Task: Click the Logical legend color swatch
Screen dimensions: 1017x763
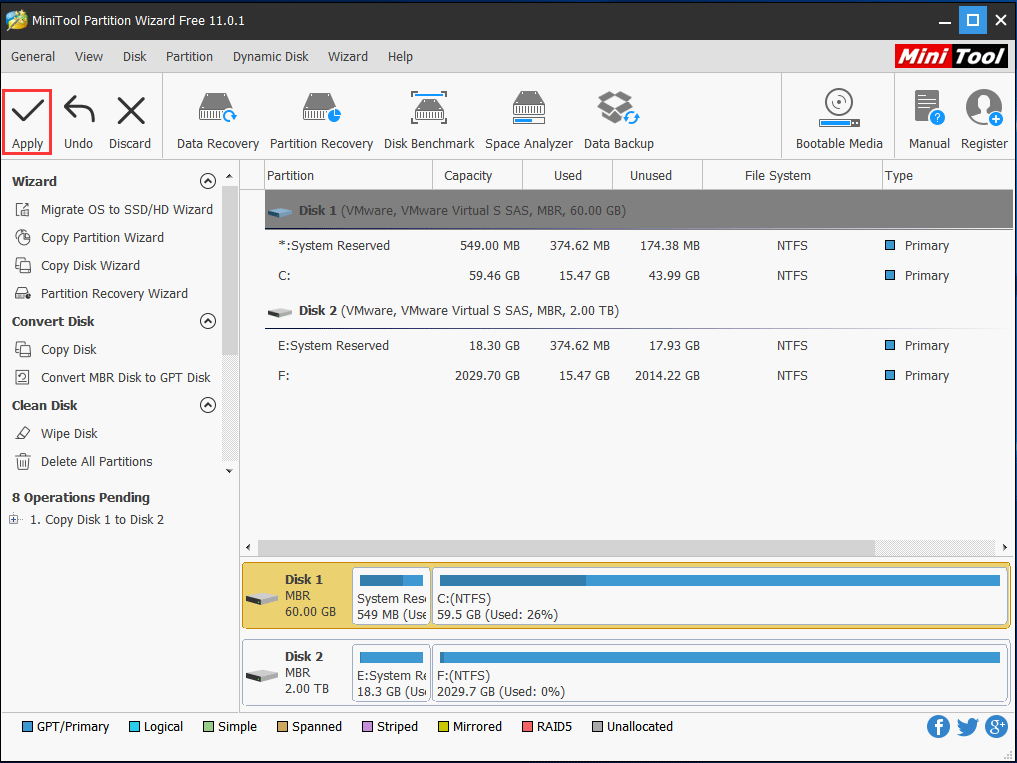Action: [x=134, y=727]
